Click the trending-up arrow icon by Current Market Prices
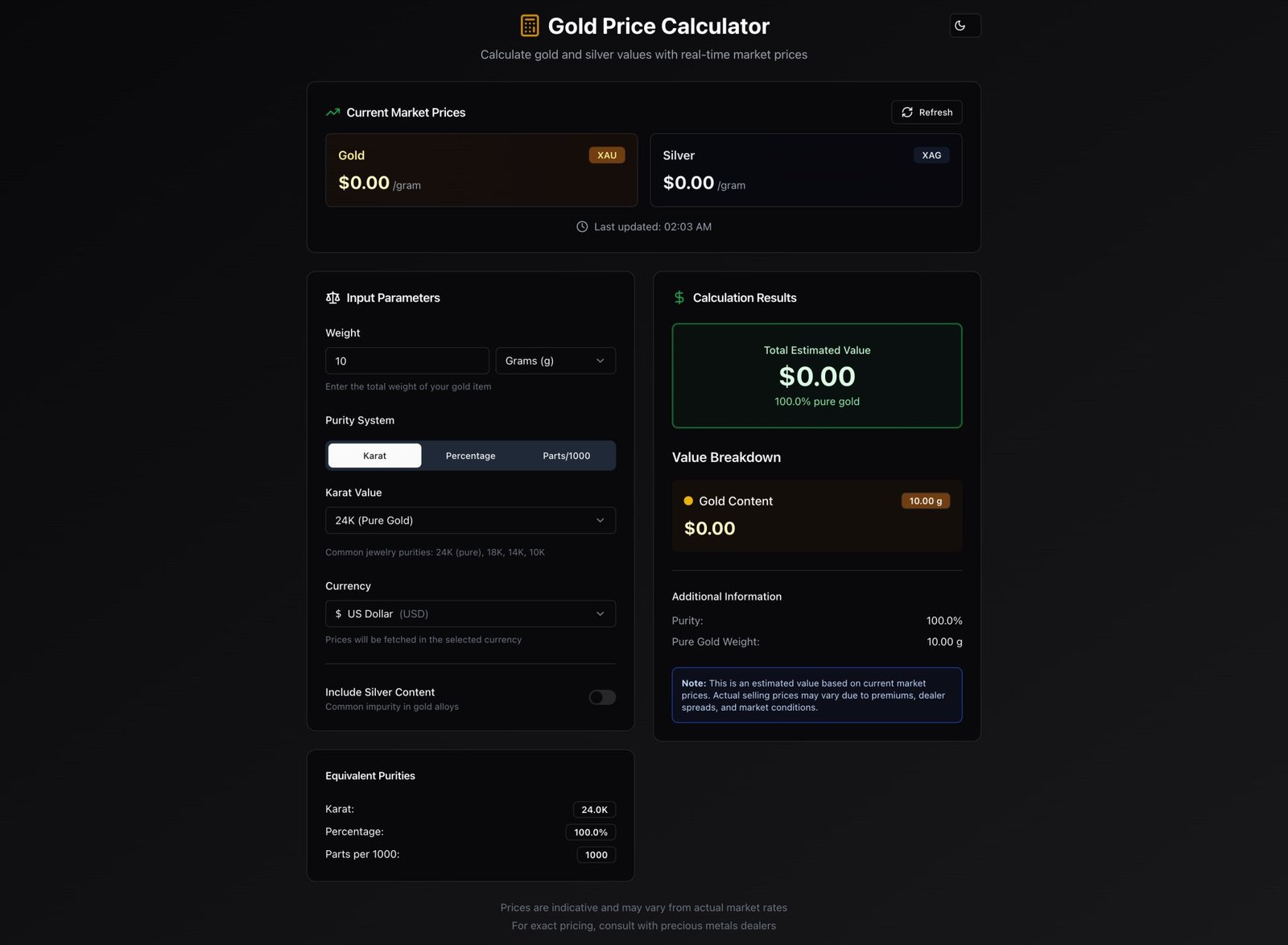This screenshot has width=1288, height=945. point(332,113)
